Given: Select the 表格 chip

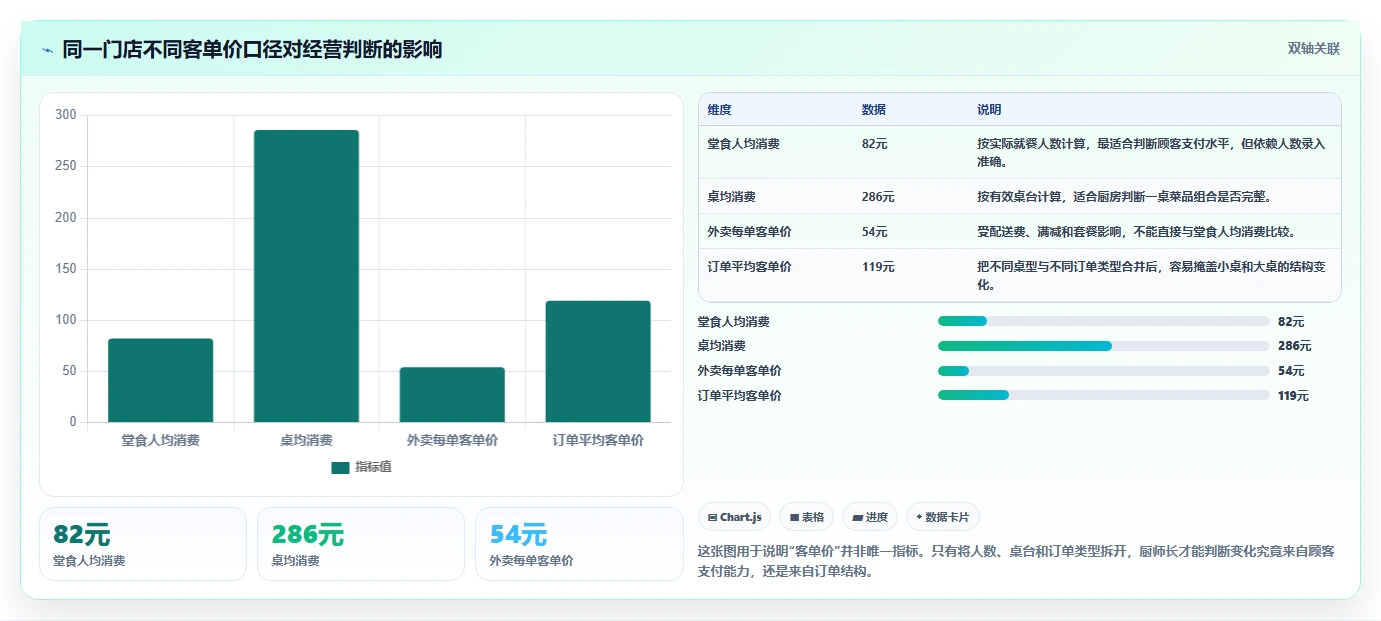Looking at the screenshot, I should point(806,517).
